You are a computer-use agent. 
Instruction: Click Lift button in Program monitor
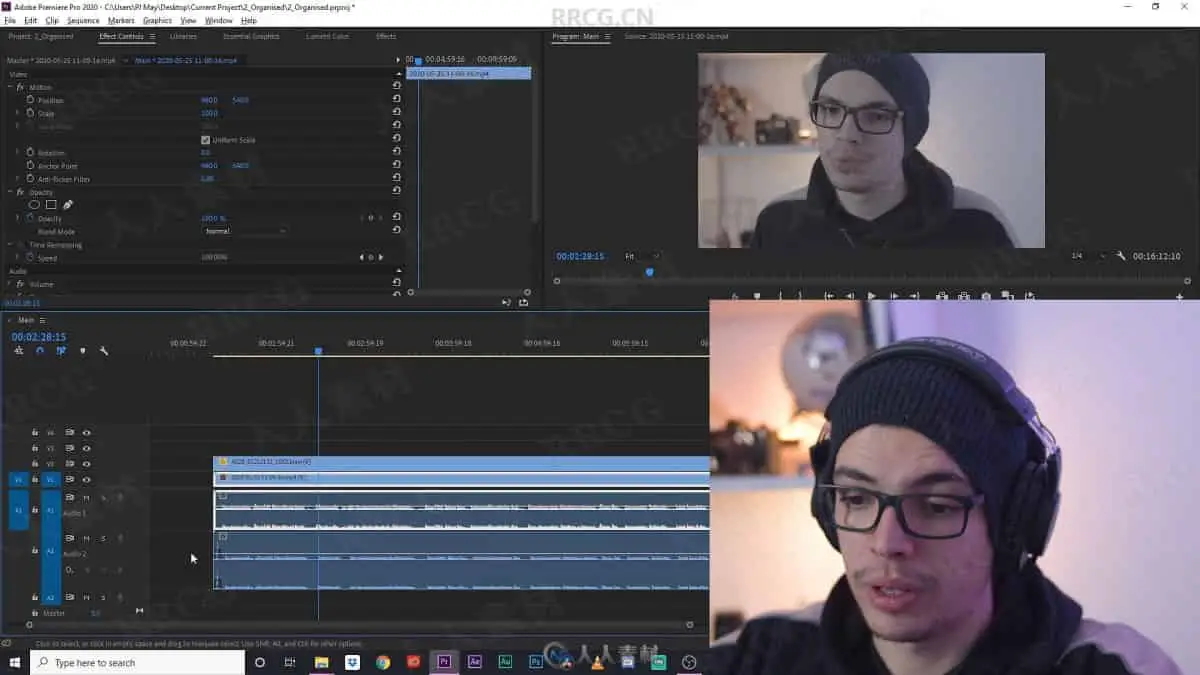942,296
